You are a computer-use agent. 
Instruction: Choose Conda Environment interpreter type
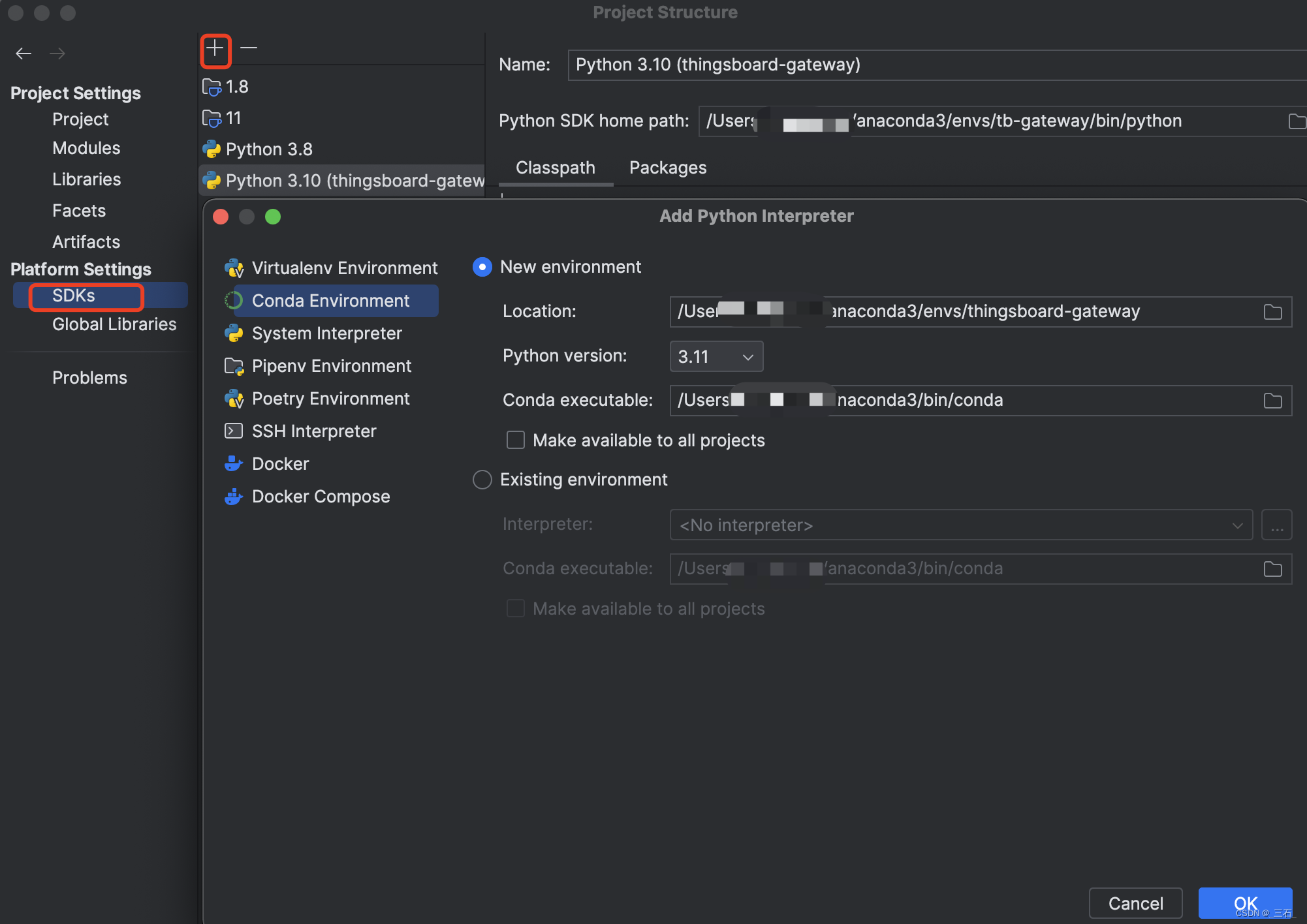point(331,301)
